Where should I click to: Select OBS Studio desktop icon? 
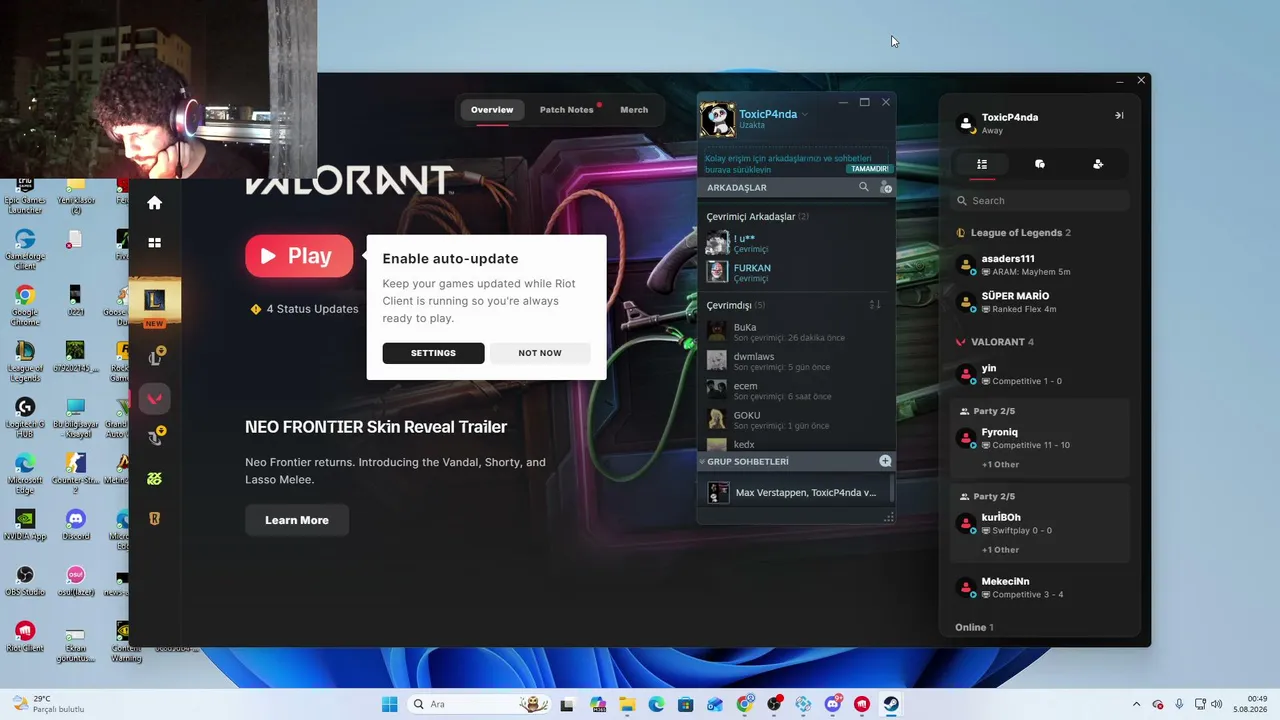[25, 581]
